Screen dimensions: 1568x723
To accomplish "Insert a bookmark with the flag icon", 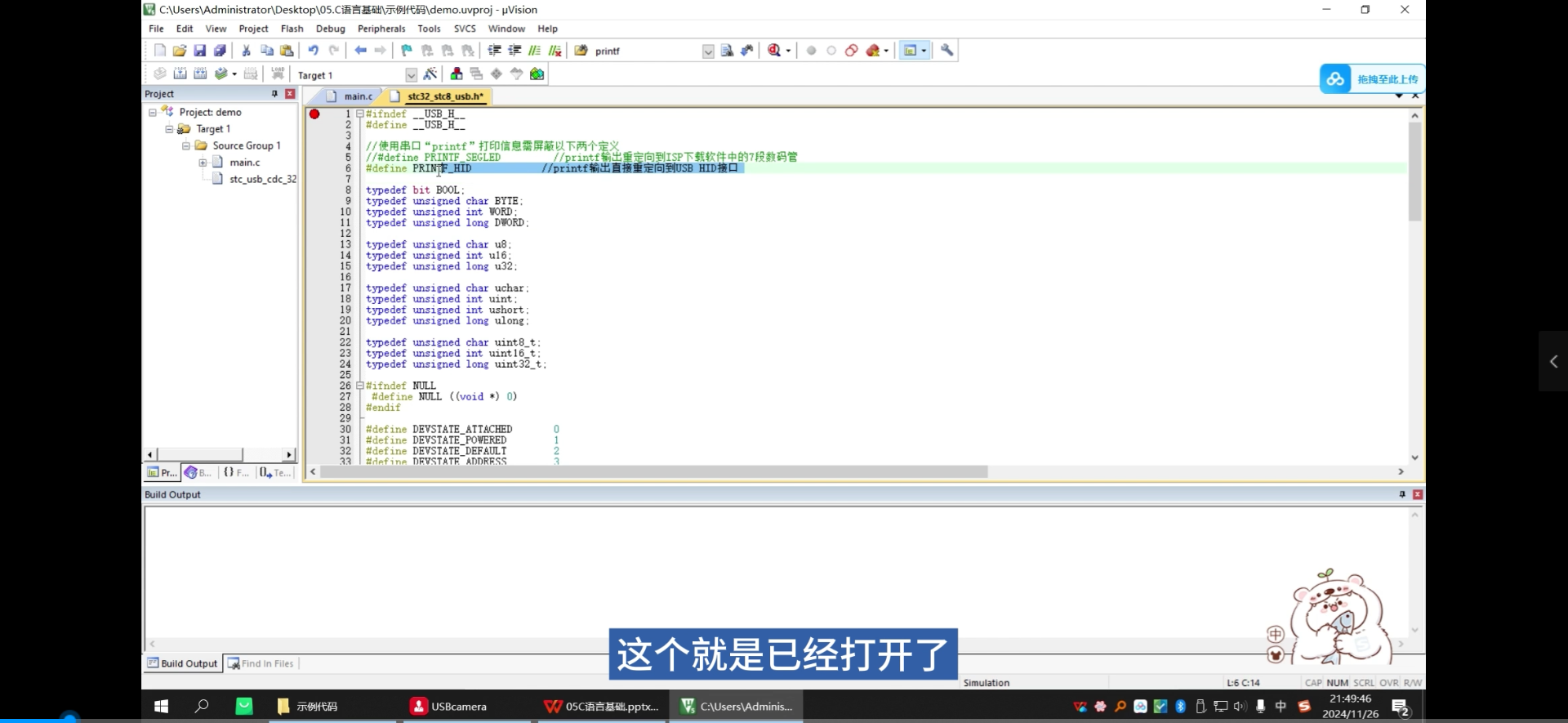I will (407, 51).
